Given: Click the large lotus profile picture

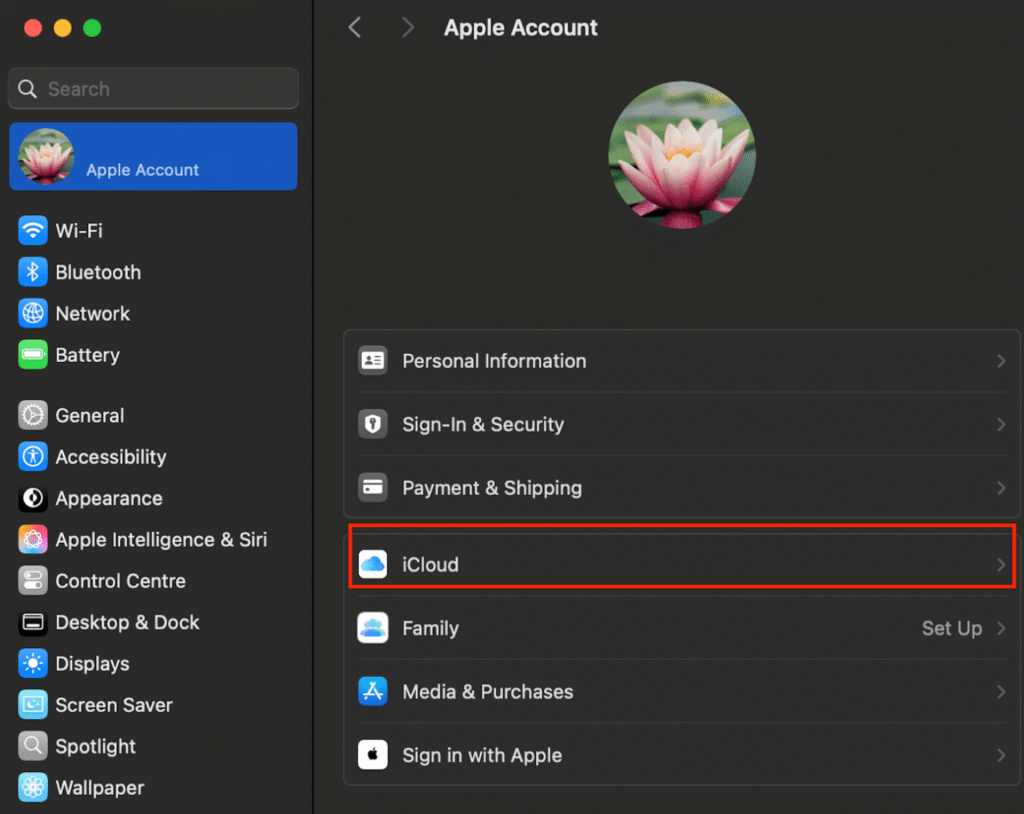Looking at the screenshot, I should tap(682, 155).
